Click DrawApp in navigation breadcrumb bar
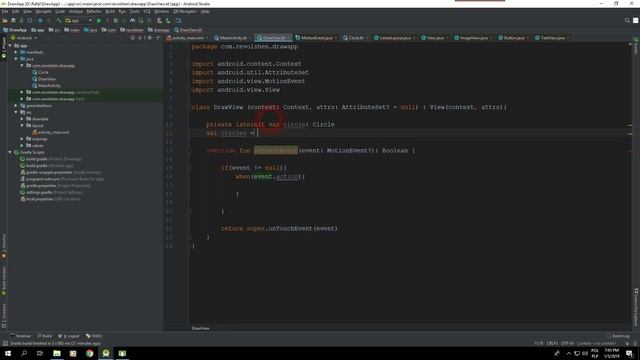640x360 pixels. click(15, 30)
